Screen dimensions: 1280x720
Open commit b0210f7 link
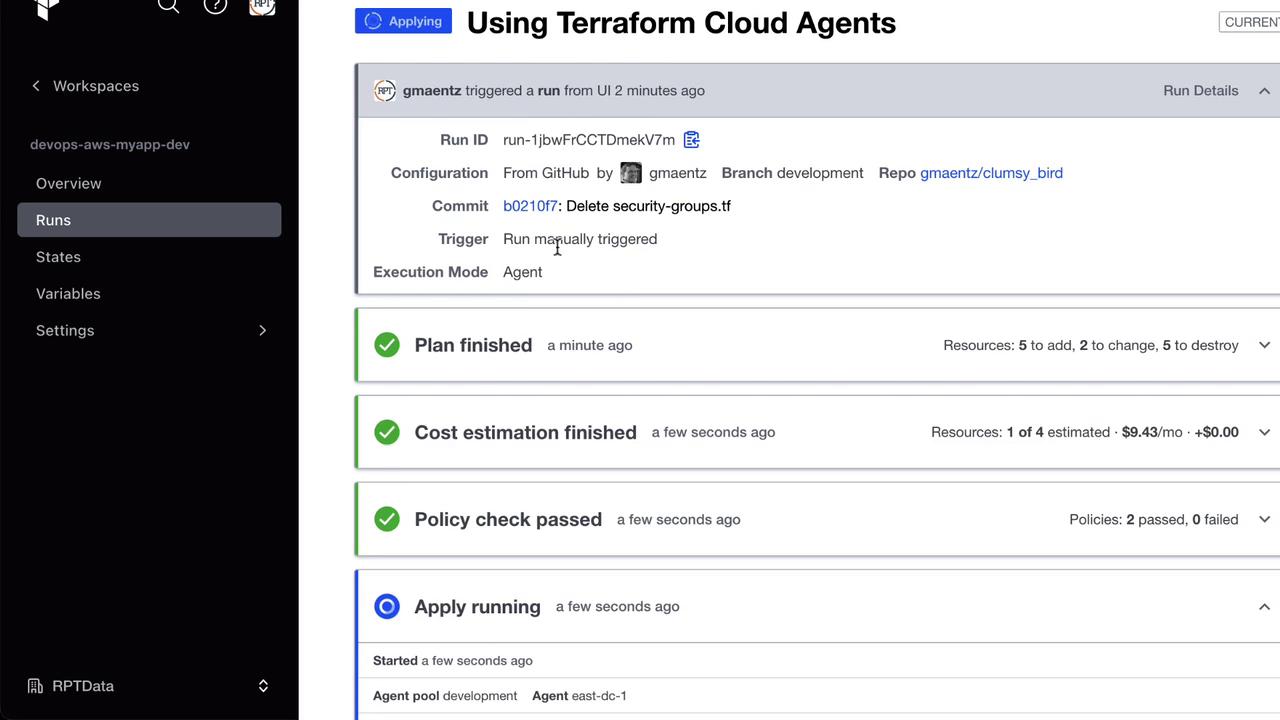(x=530, y=206)
